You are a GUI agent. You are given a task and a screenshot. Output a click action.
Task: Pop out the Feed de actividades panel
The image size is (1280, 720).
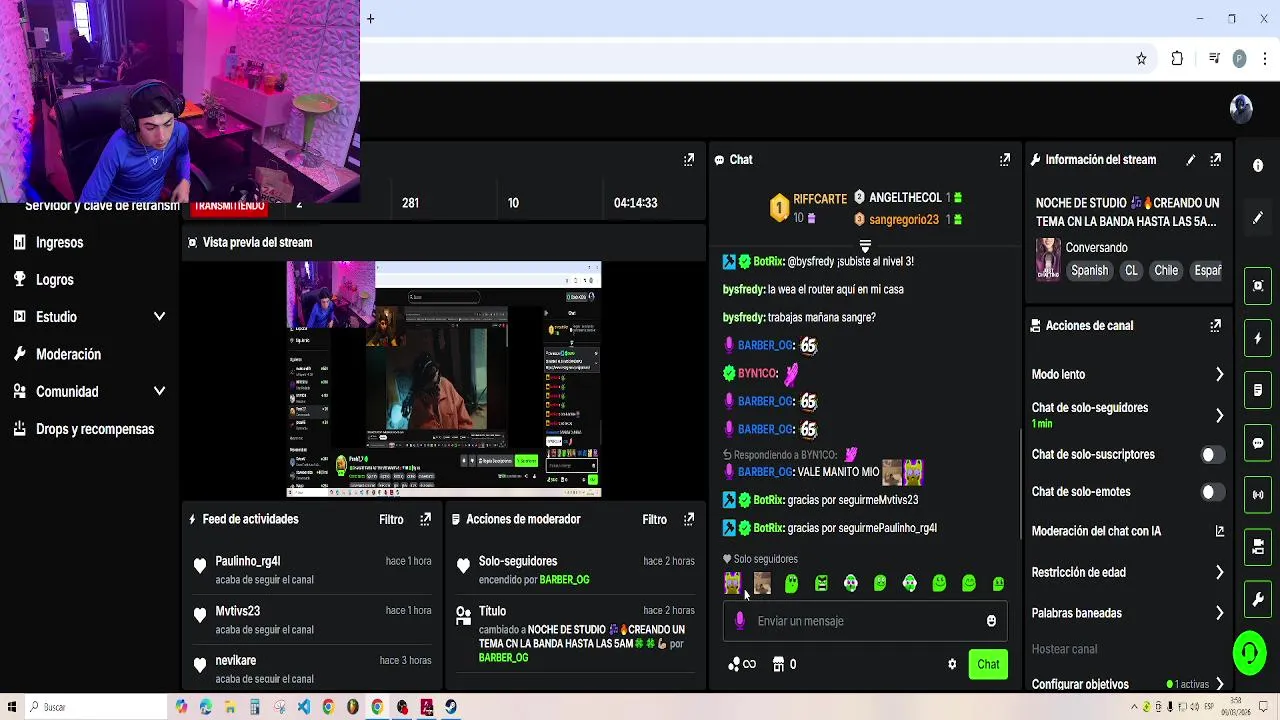pyautogui.click(x=425, y=519)
